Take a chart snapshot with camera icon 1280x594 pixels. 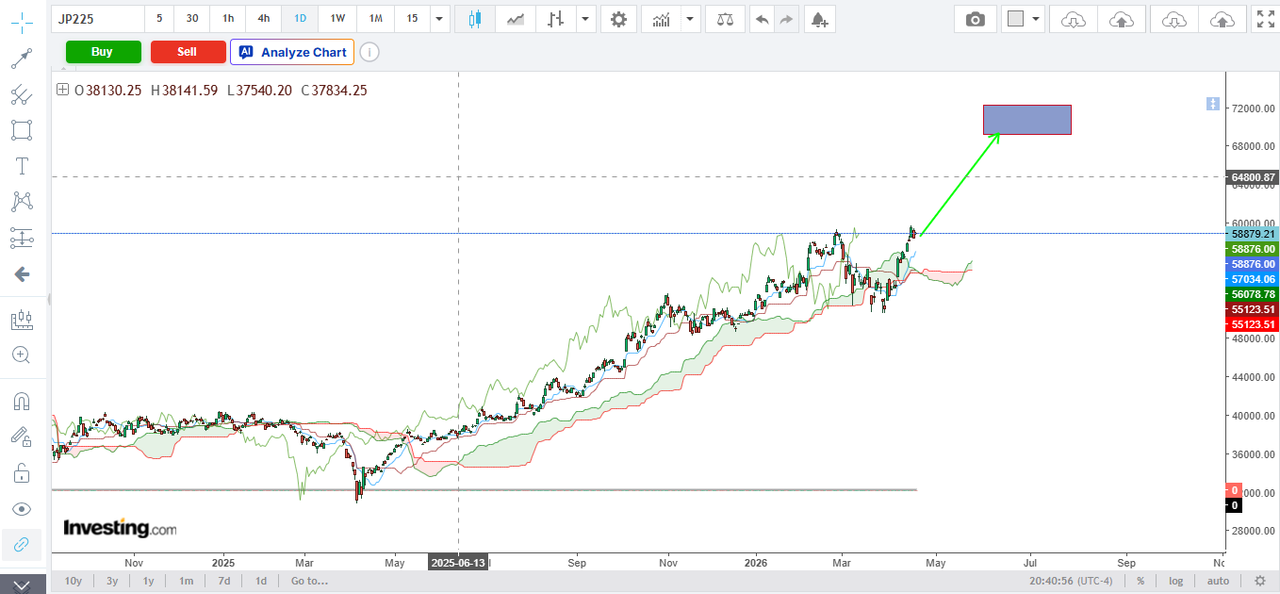point(975,19)
